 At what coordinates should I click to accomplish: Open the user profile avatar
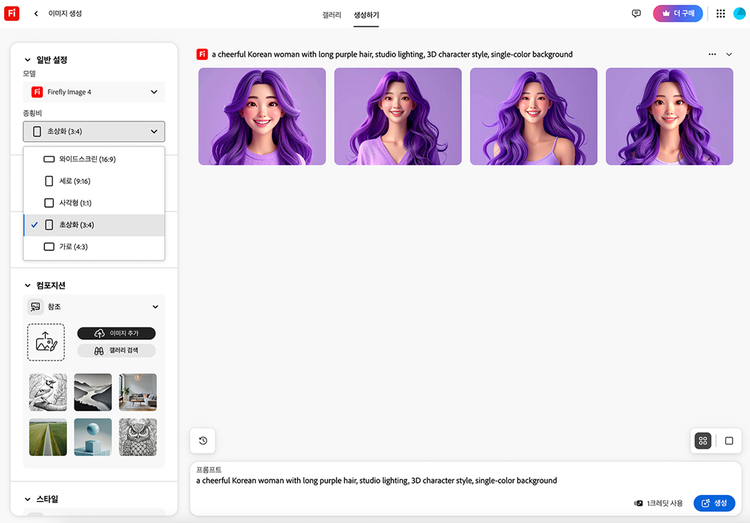[x=739, y=13]
